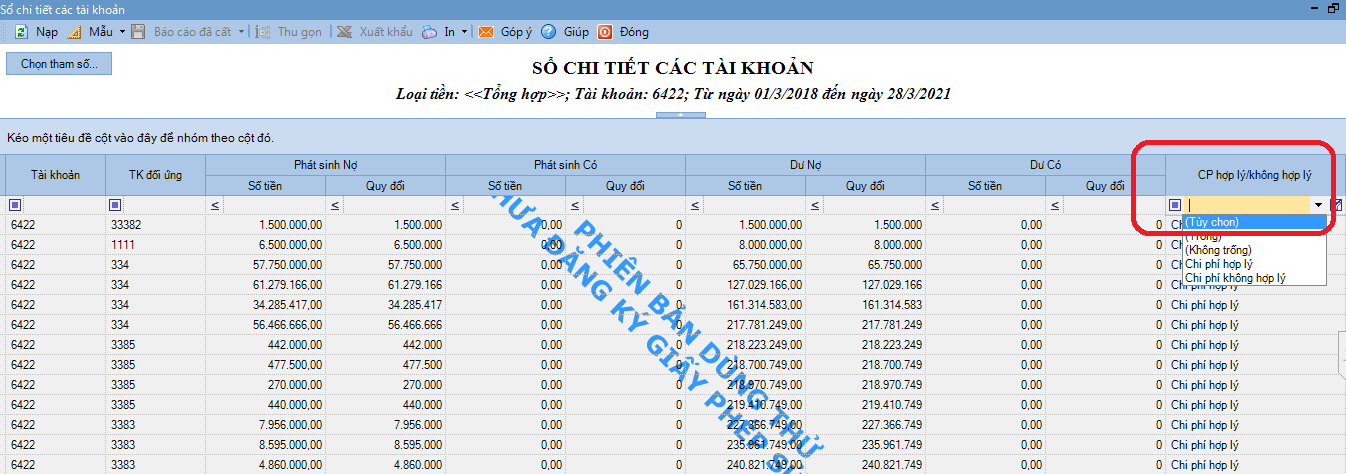Select (Không trống) in the filter list

(x=1254, y=250)
